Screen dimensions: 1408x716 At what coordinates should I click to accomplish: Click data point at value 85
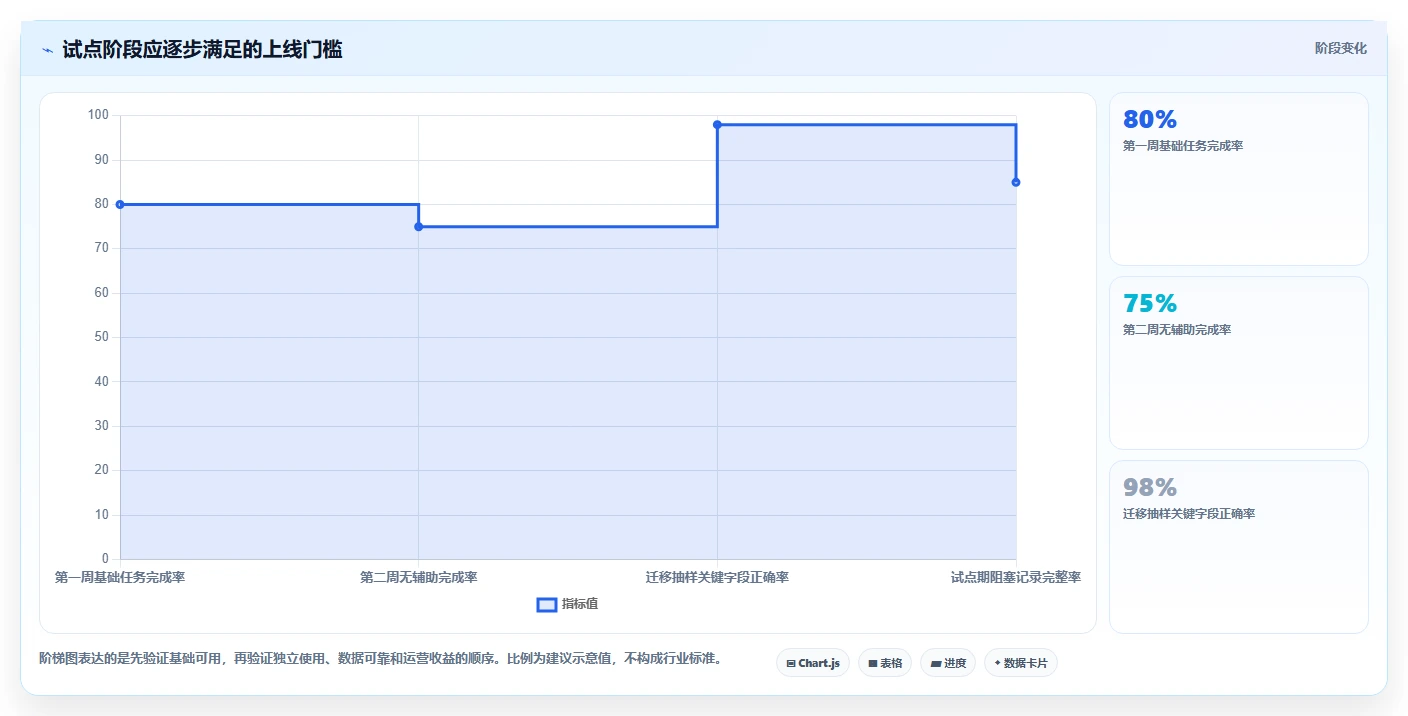pos(1016,182)
